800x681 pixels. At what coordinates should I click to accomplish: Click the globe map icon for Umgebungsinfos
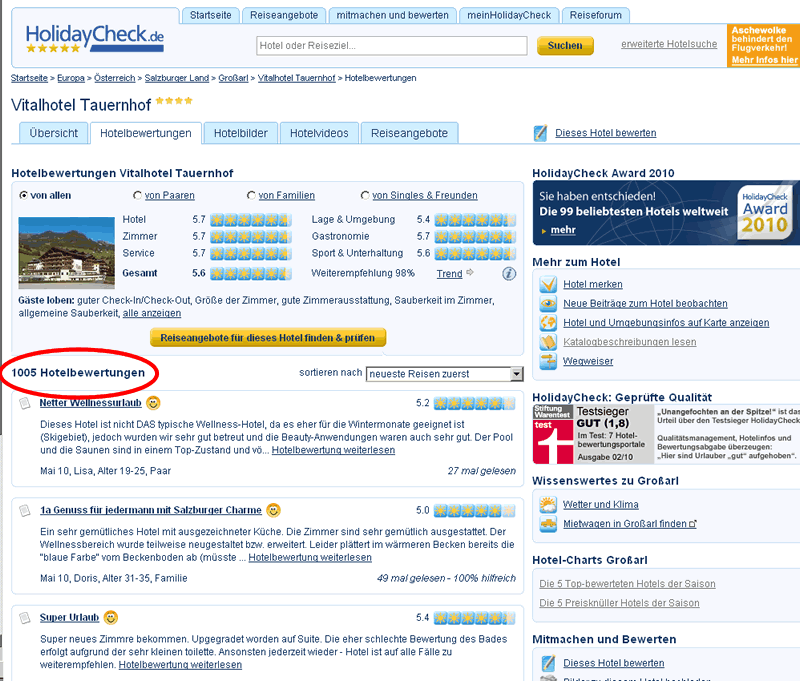(548, 323)
